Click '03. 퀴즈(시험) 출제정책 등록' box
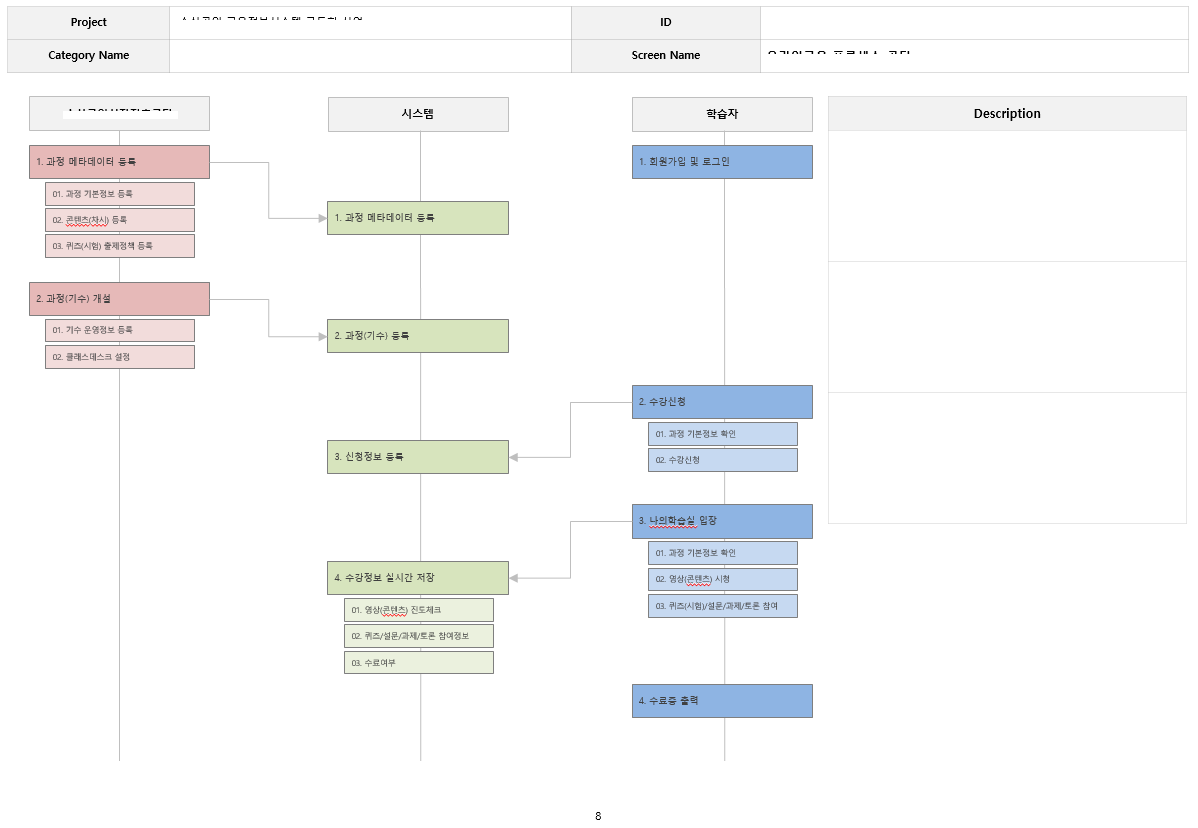1198x828 pixels. 120,246
